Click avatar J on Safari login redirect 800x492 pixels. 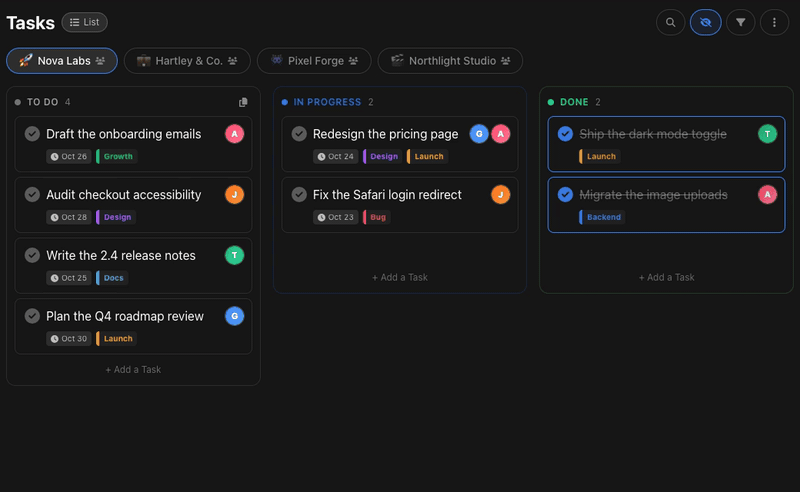click(x=501, y=194)
